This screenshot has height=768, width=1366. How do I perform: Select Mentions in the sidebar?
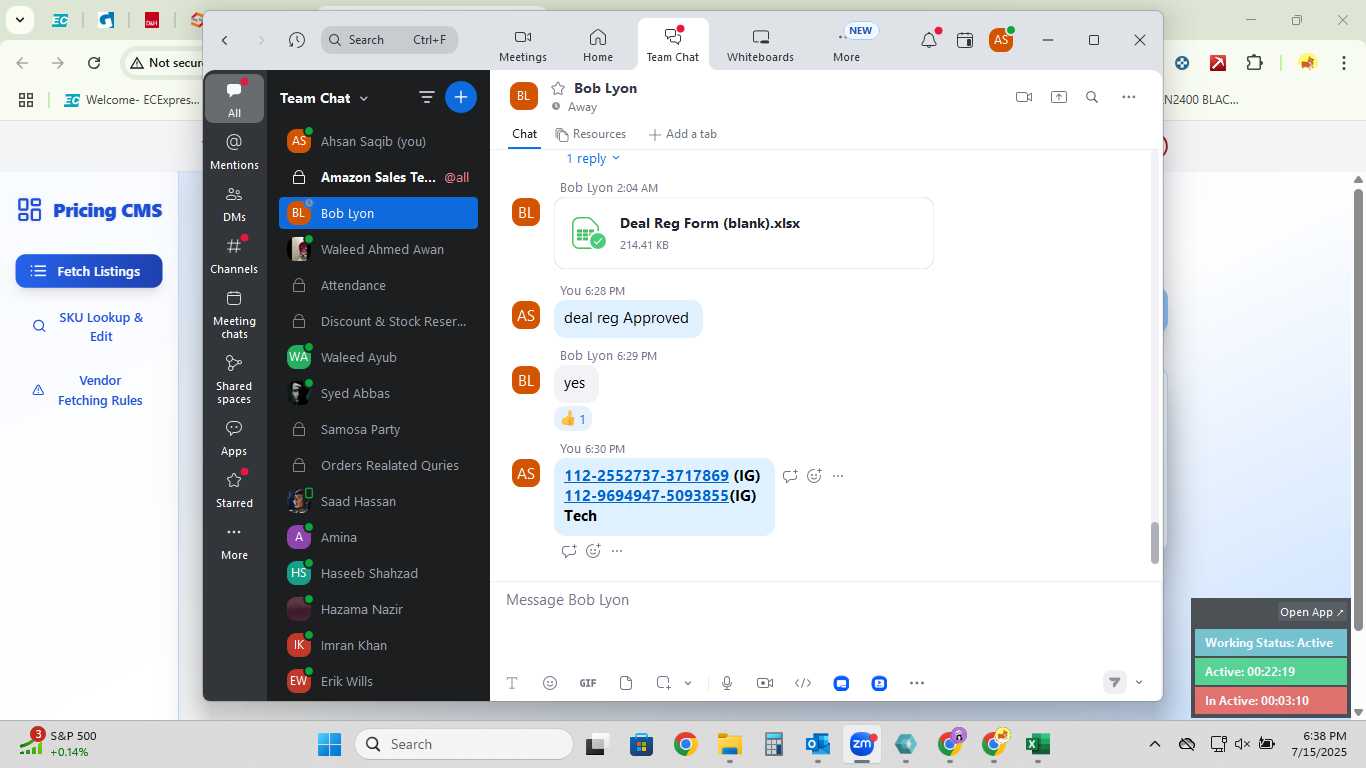pyautogui.click(x=234, y=152)
